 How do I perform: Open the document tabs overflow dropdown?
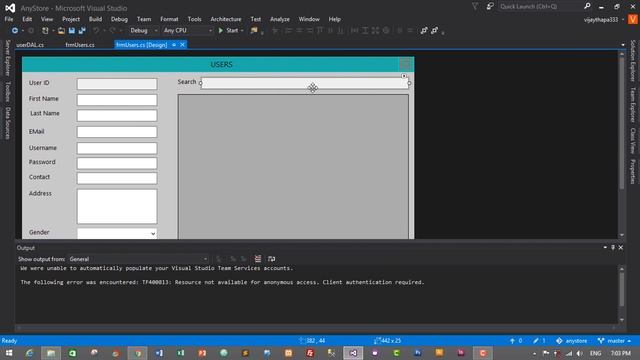click(x=623, y=45)
